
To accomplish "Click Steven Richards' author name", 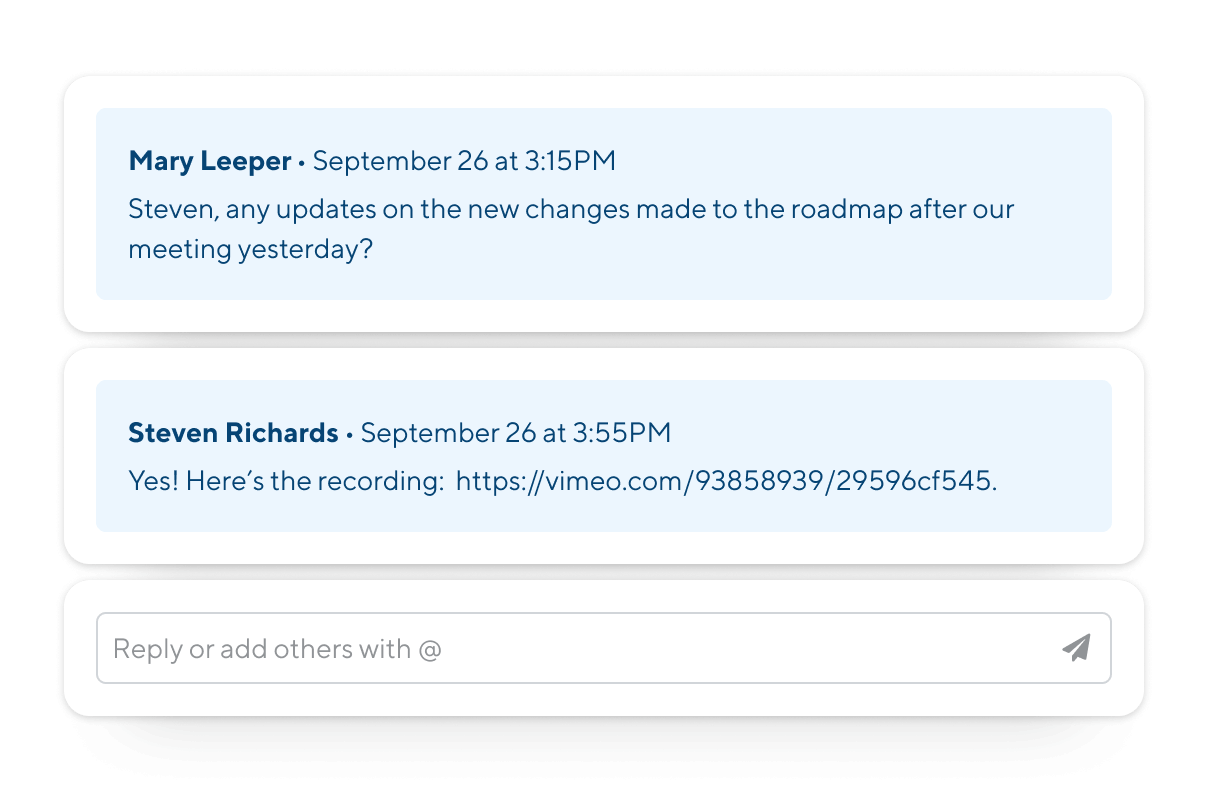I will 233,432.
